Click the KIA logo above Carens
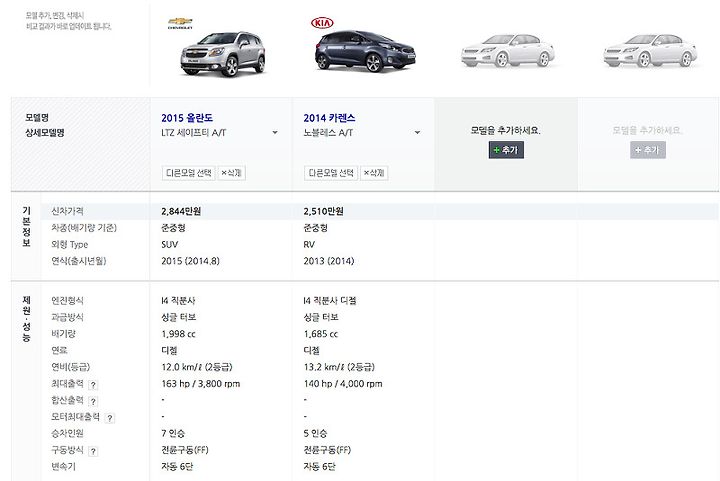This screenshot has width=720, height=481. click(322, 22)
